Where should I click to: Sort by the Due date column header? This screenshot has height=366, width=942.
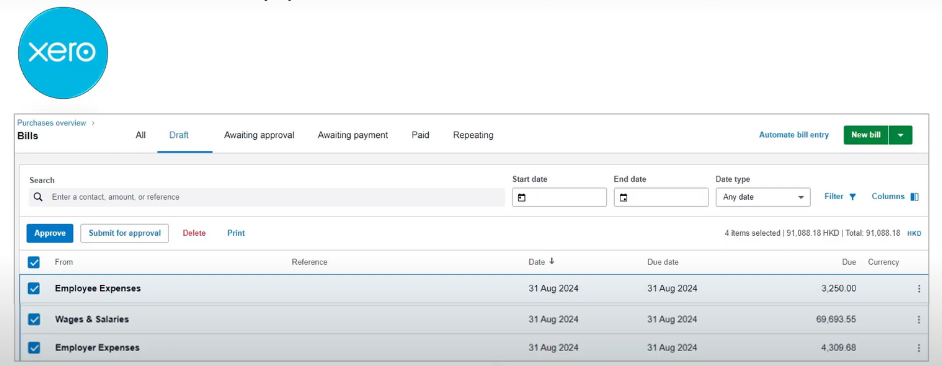point(663,262)
